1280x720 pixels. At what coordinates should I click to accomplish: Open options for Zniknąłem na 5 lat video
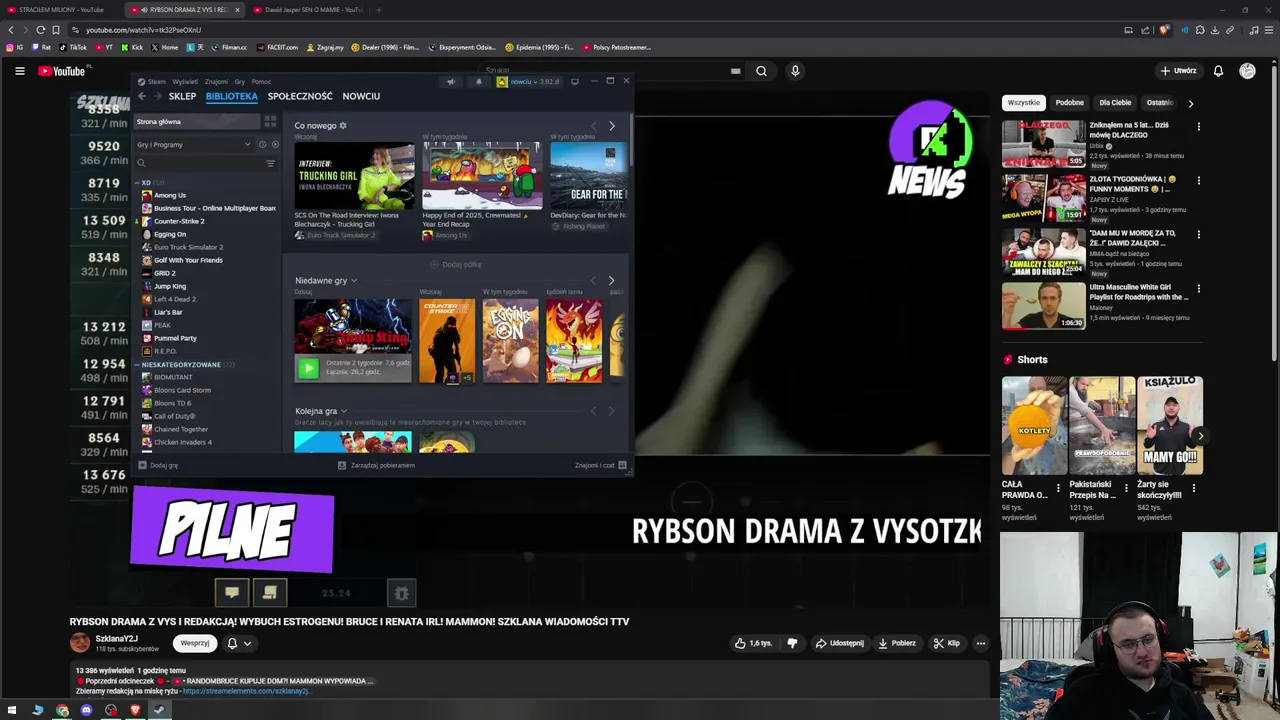(x=1198, y=127)
